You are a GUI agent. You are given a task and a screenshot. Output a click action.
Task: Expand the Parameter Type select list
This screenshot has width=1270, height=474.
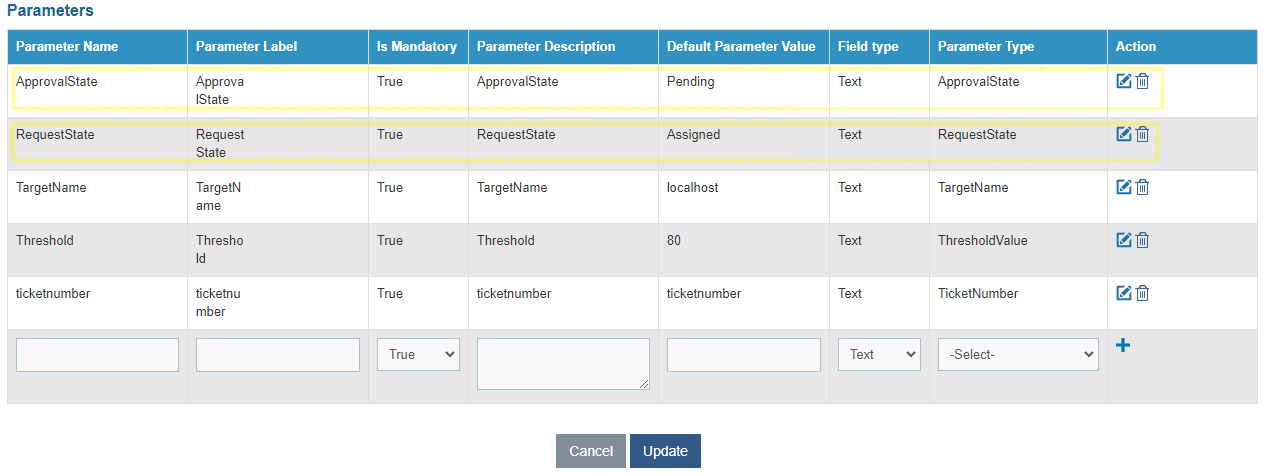pyautogui.click(x=1018, y=354)
